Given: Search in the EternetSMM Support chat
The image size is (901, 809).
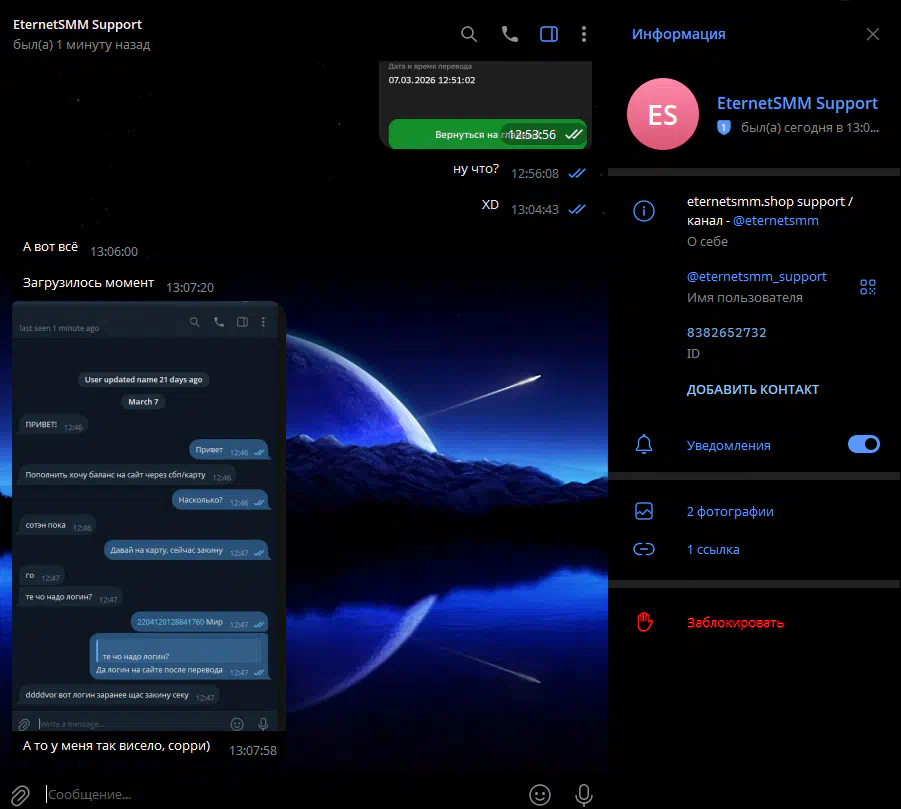Looking at the screenshot, I should pyautogui.click(x=469, y=34).
